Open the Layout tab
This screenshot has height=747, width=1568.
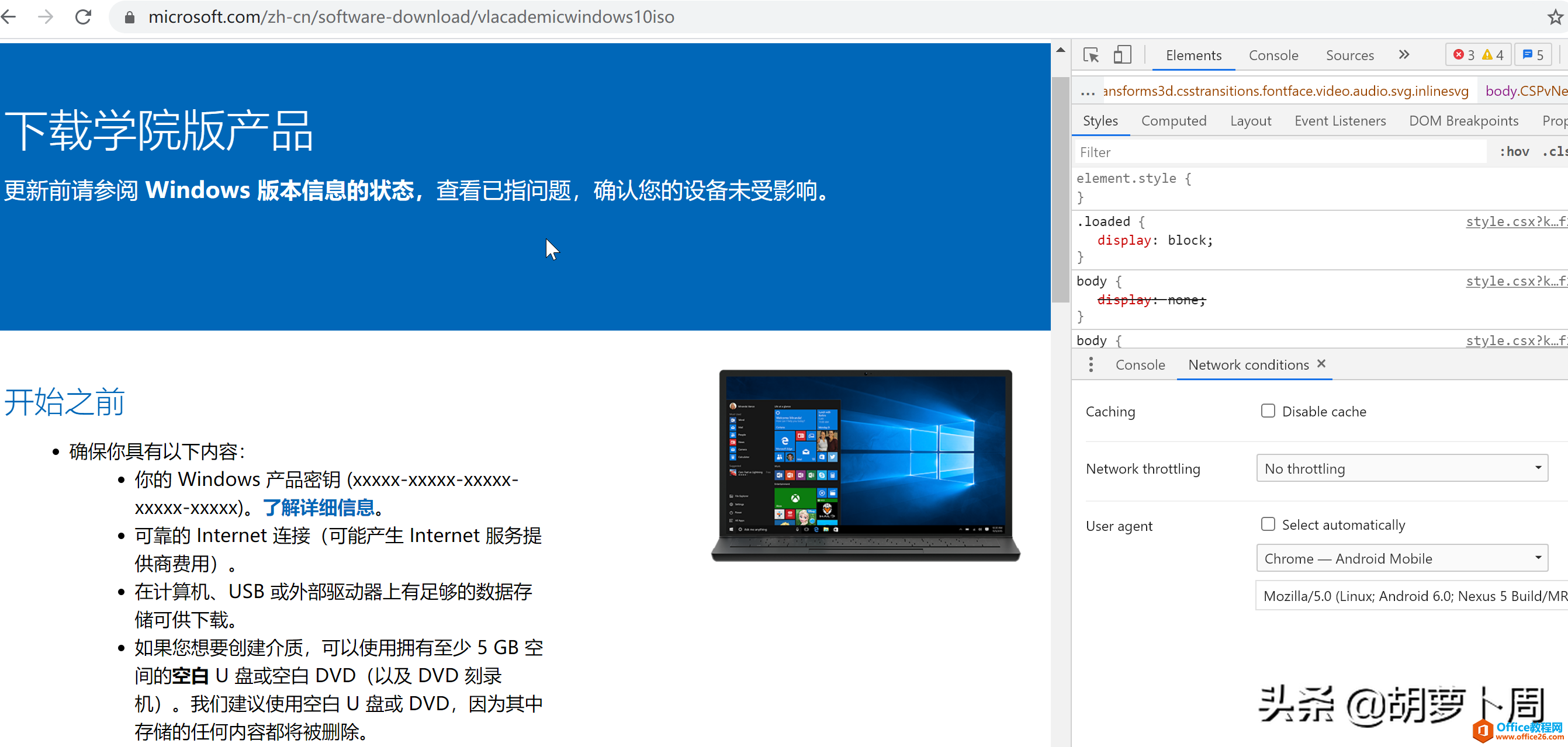click(x=1250, y=121)
